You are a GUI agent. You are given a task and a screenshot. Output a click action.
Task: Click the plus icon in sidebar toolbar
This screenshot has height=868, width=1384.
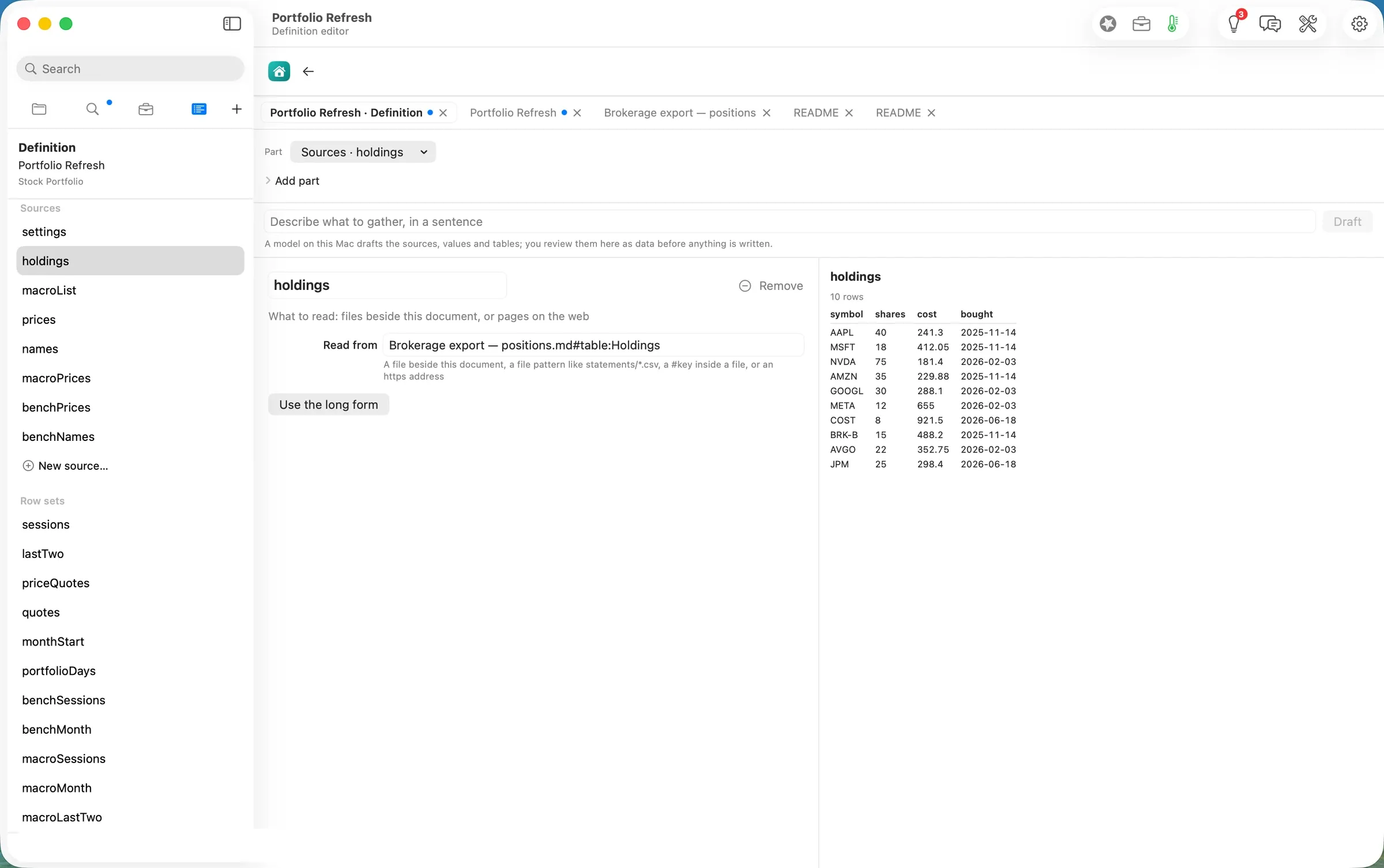(236, 109)
